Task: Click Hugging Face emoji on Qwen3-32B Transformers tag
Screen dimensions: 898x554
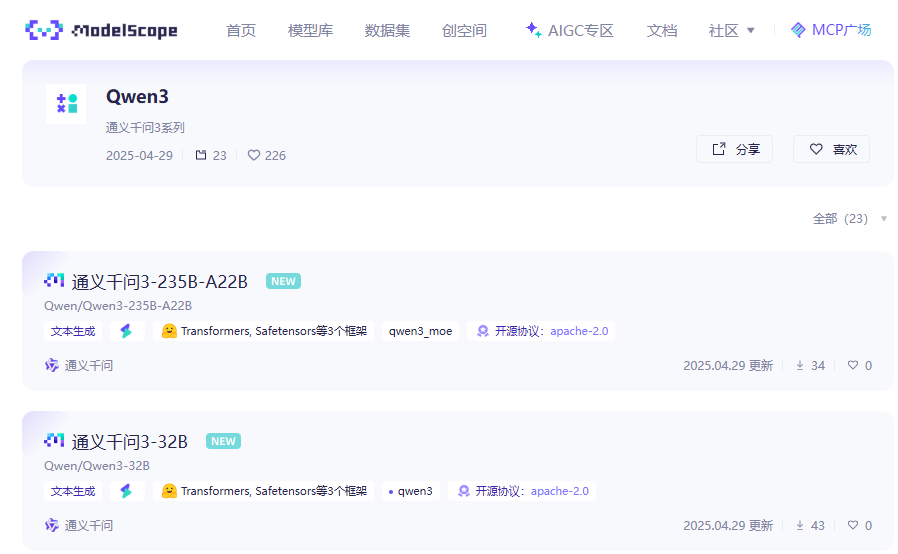Action: point(169,490)
